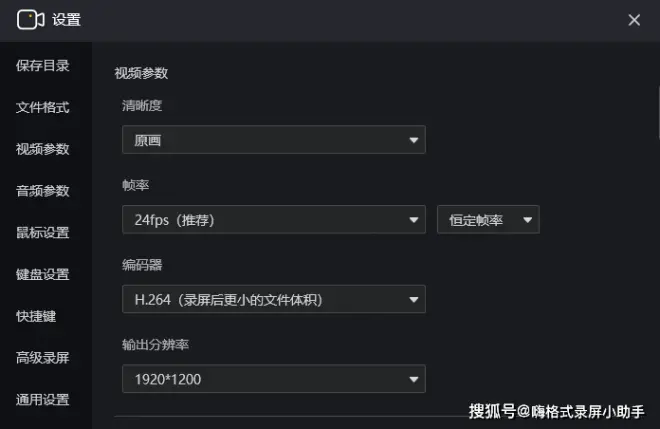Click the vertical scrollbar at the window's right edge
660x429 pixels.
coord(658,112)
